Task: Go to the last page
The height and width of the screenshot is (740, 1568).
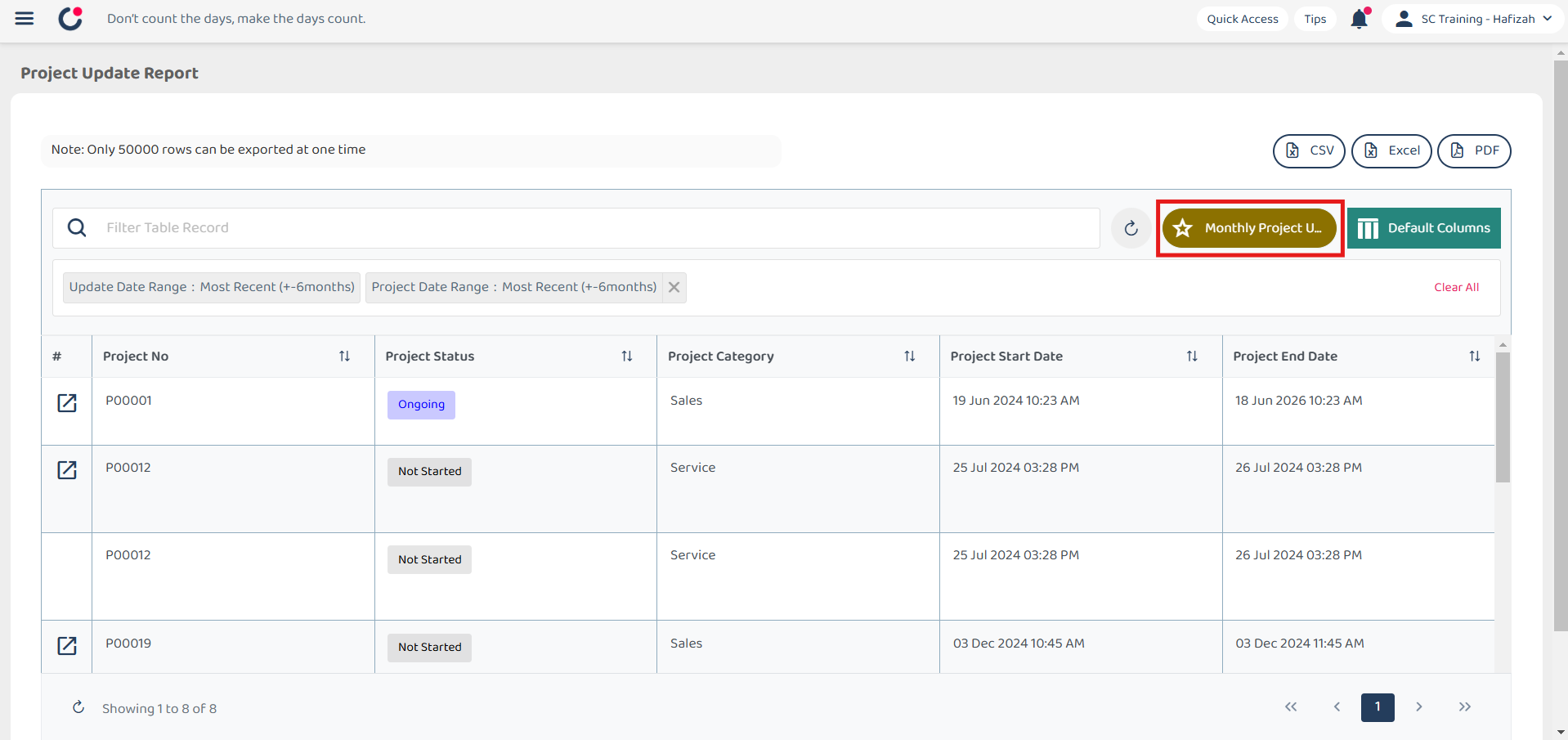Action: [1465, 707]
